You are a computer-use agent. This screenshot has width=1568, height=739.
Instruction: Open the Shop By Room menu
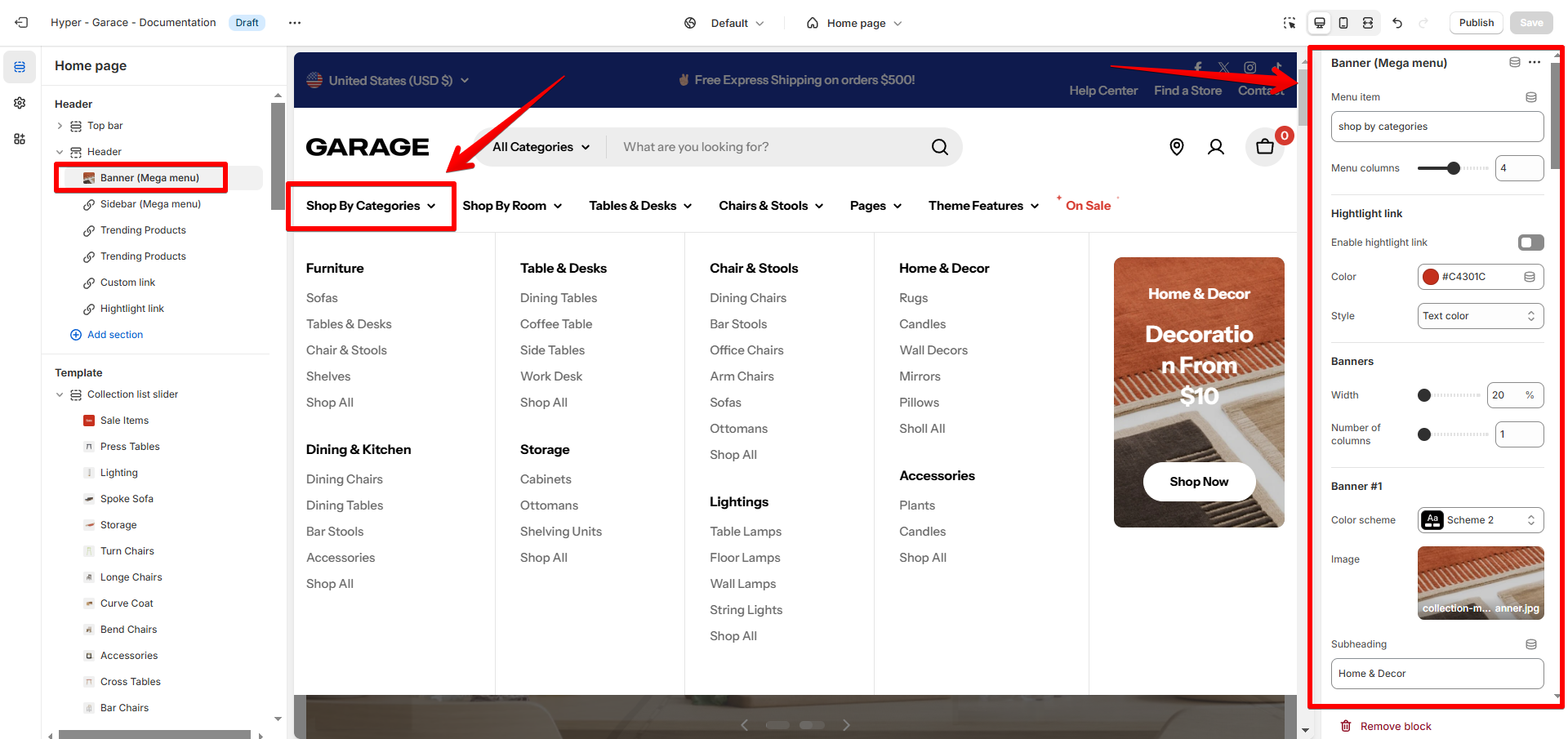(x=512, y=206)
